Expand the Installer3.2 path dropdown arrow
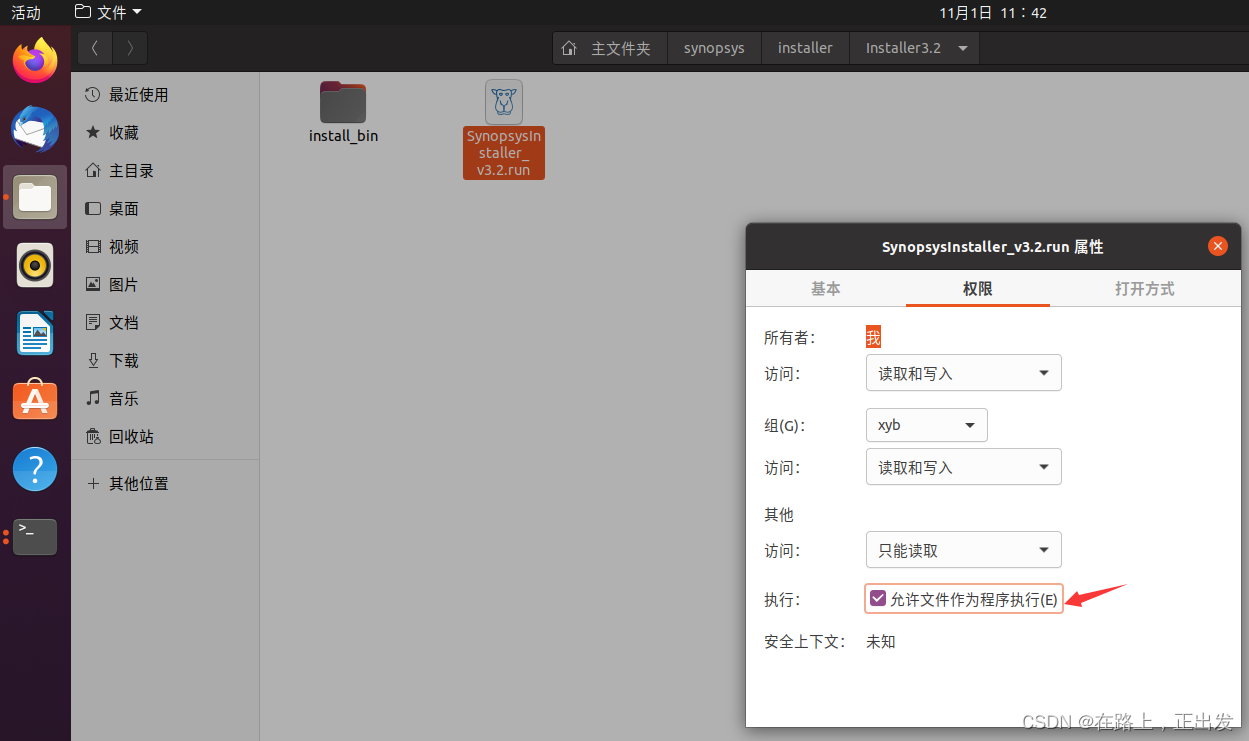 [x=963, y=48]
